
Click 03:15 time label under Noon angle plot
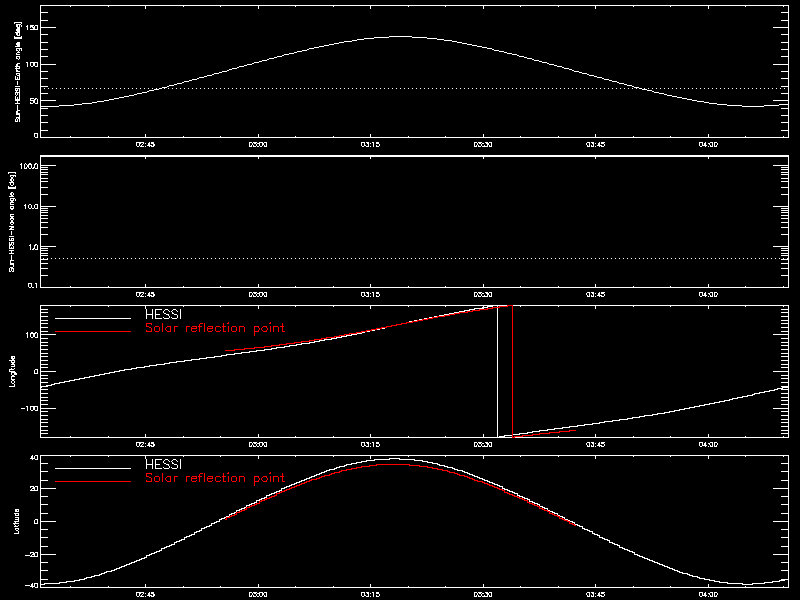point(370,295)
